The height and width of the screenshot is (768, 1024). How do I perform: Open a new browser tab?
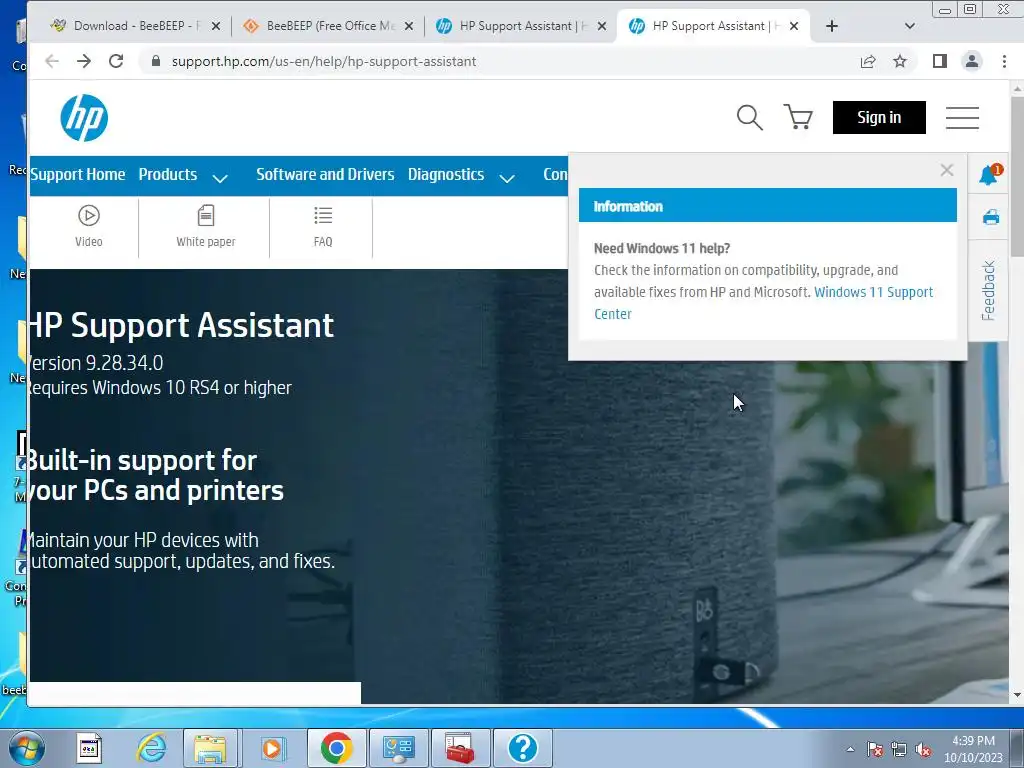coord(831,26)
